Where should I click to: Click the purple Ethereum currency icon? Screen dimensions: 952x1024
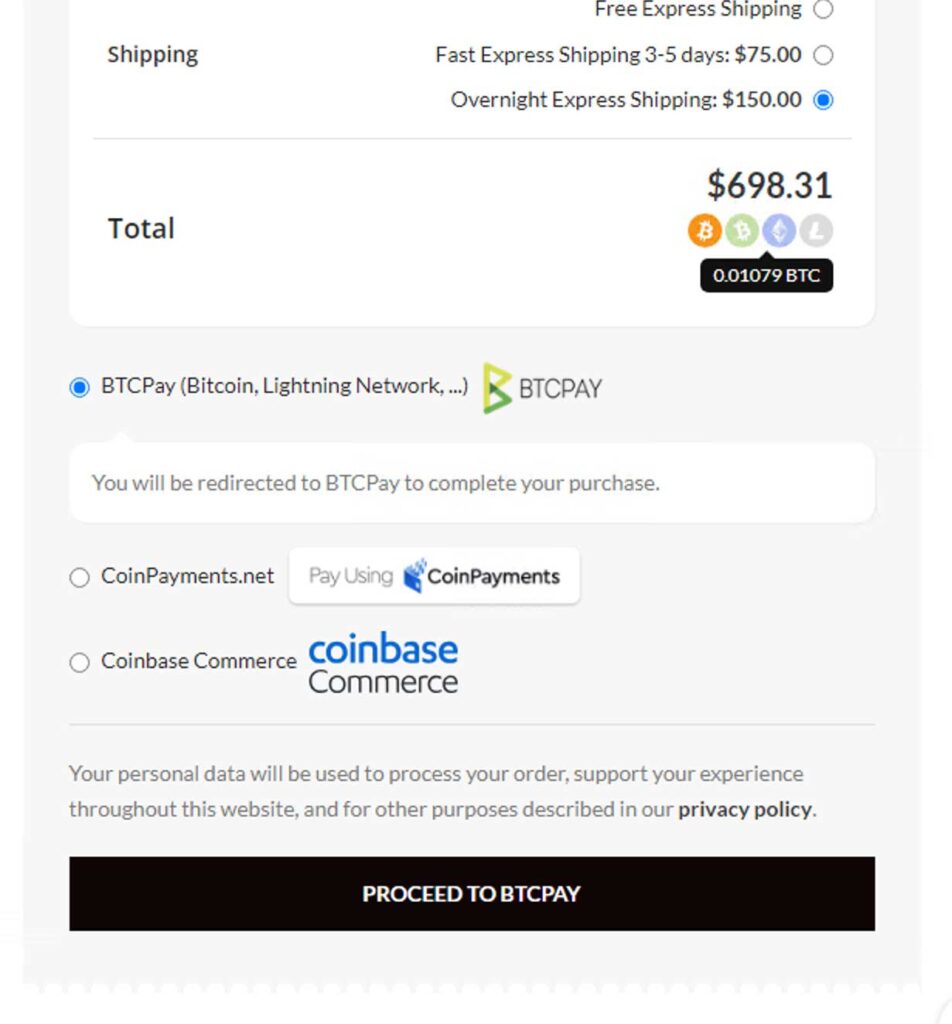[778, 231]
